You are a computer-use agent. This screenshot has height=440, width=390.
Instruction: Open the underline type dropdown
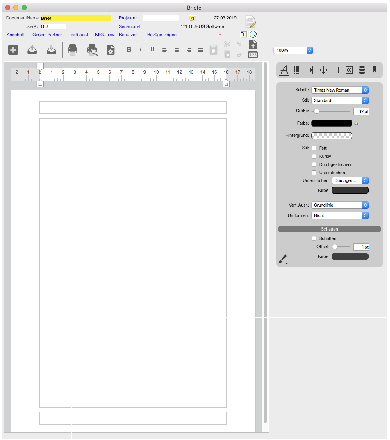click(x=350, y=180)
